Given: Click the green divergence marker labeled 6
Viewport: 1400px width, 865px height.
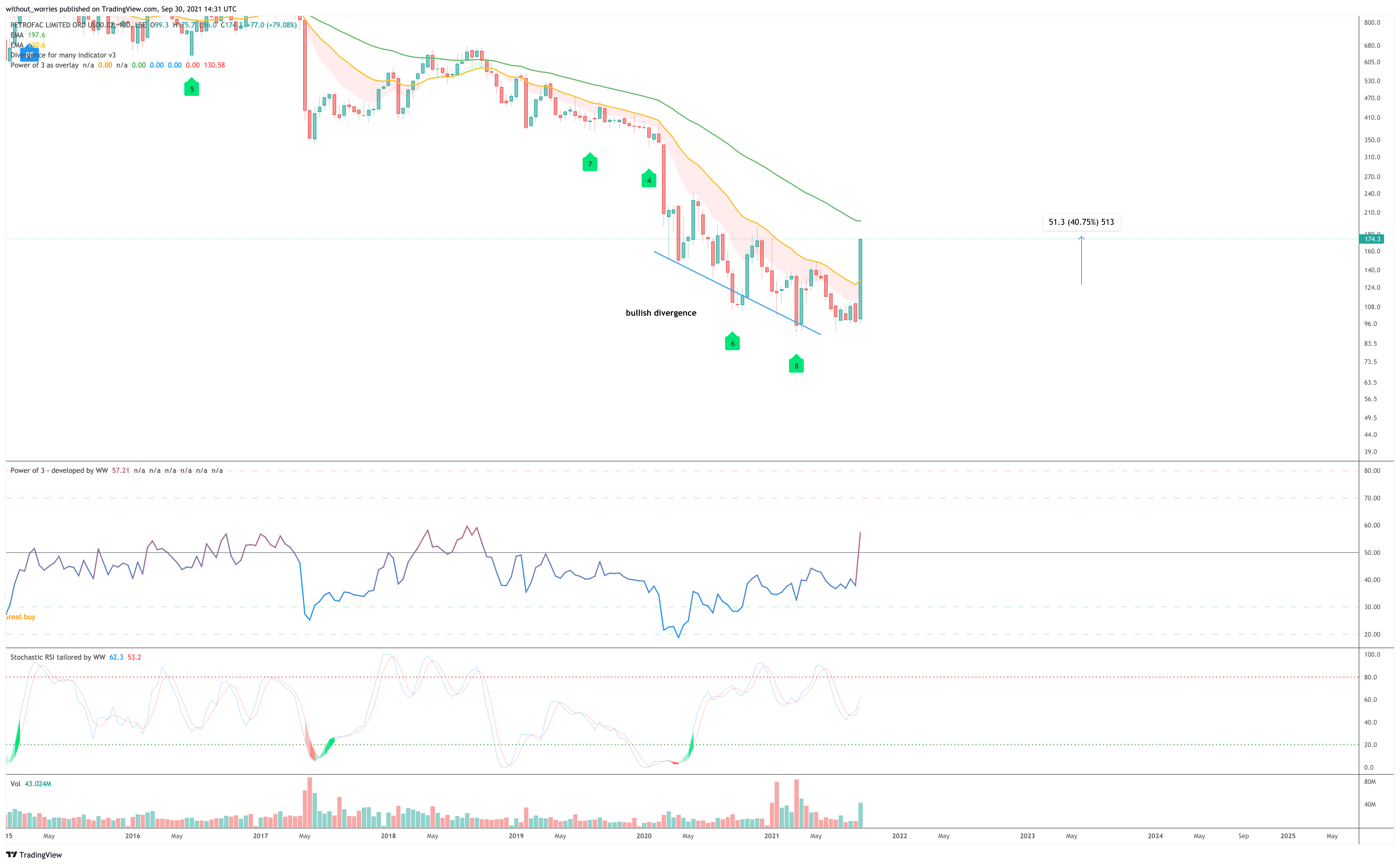Looking at the screenshot, I should (x=732, y=341).
